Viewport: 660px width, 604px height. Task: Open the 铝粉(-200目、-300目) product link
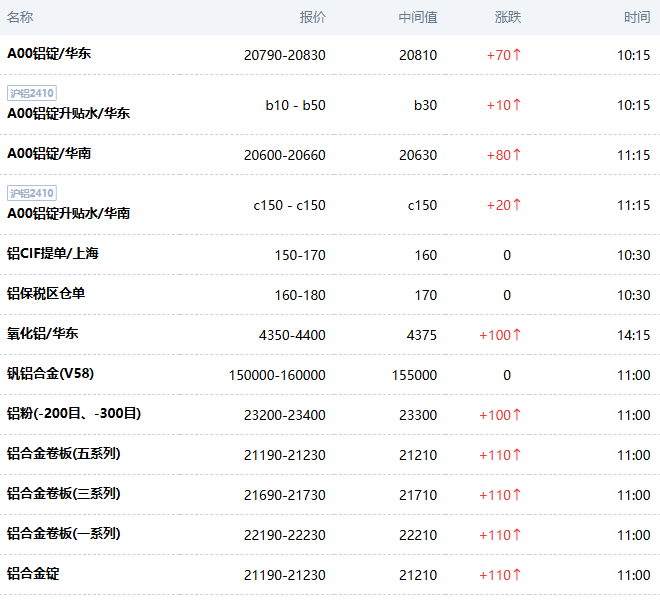(x=74, y=413)
